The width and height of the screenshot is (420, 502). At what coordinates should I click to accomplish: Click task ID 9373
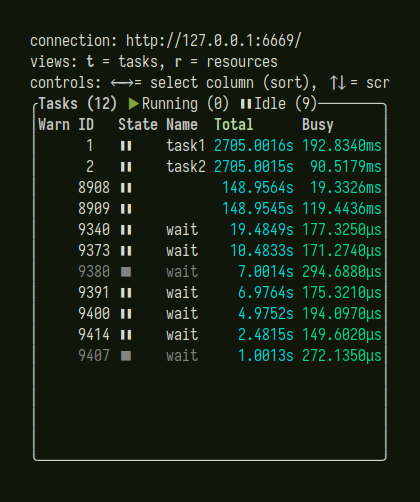tap(94, 251)
